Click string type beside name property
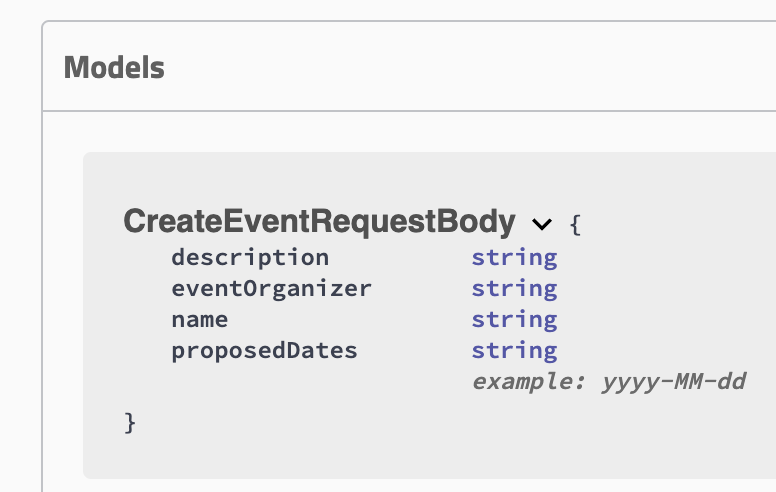The image size is (776, 492). 514,319
